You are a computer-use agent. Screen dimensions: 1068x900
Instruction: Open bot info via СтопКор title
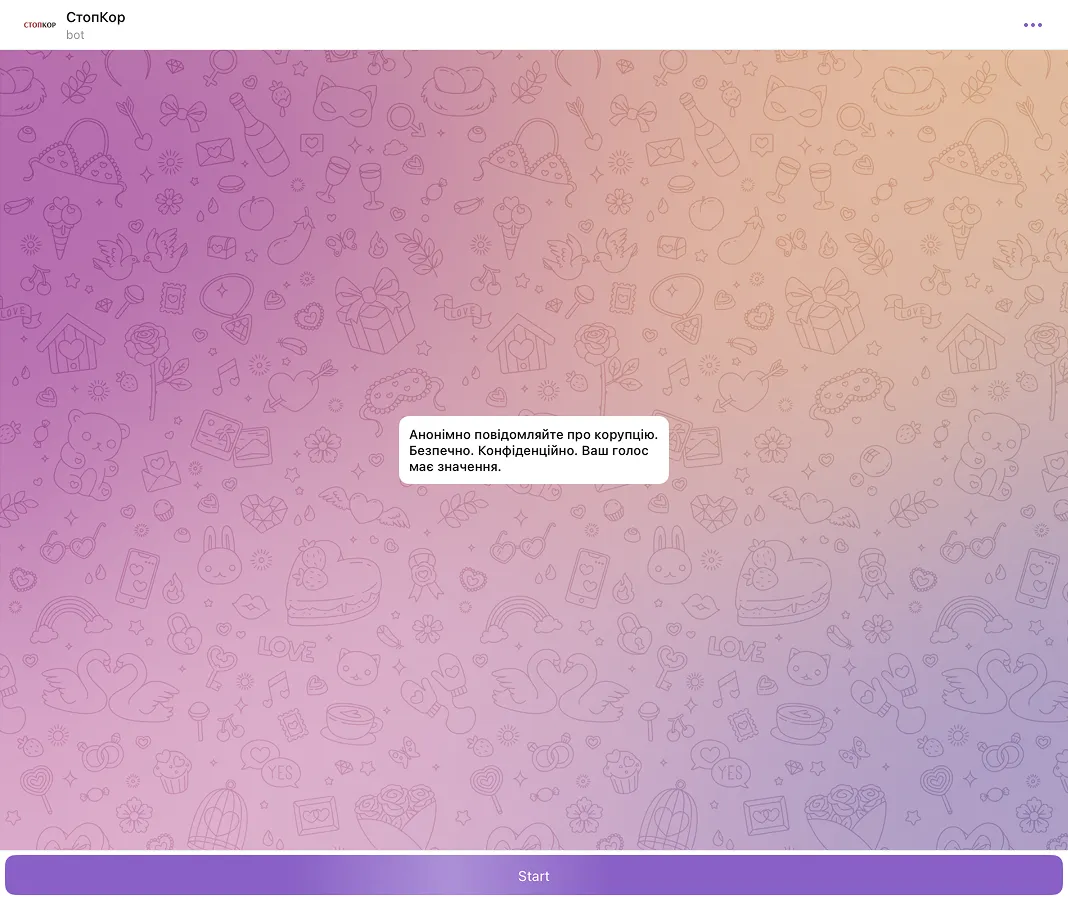click(x=95, y=17)
